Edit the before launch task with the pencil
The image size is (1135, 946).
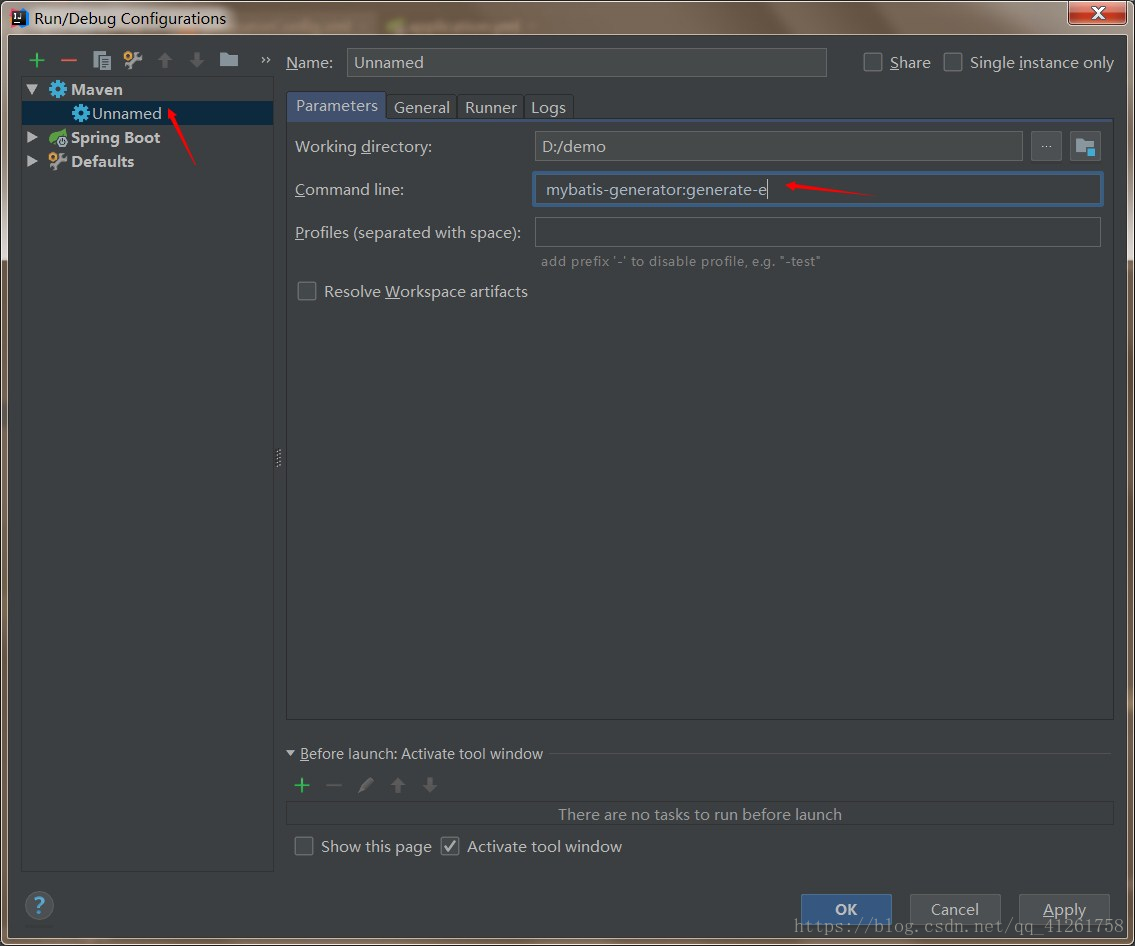coord(366,785)
